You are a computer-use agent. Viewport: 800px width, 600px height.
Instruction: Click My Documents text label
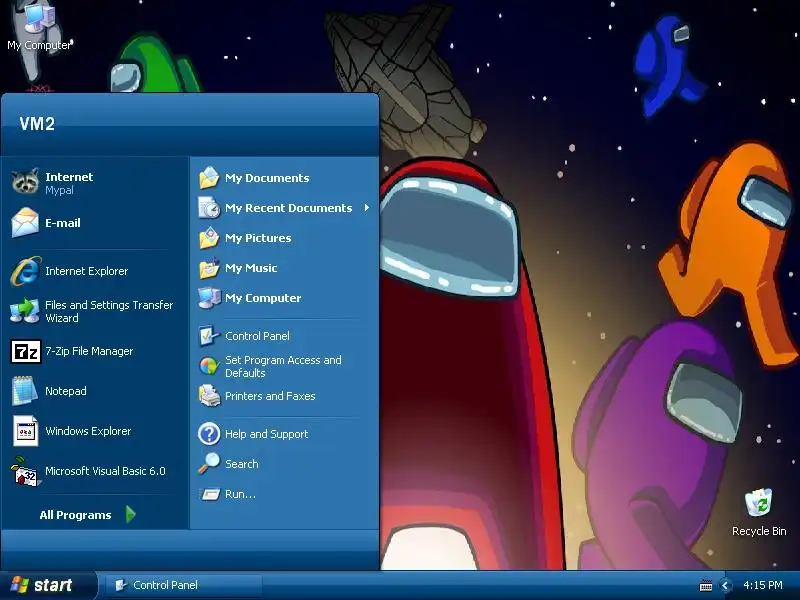tap(267, 178)
